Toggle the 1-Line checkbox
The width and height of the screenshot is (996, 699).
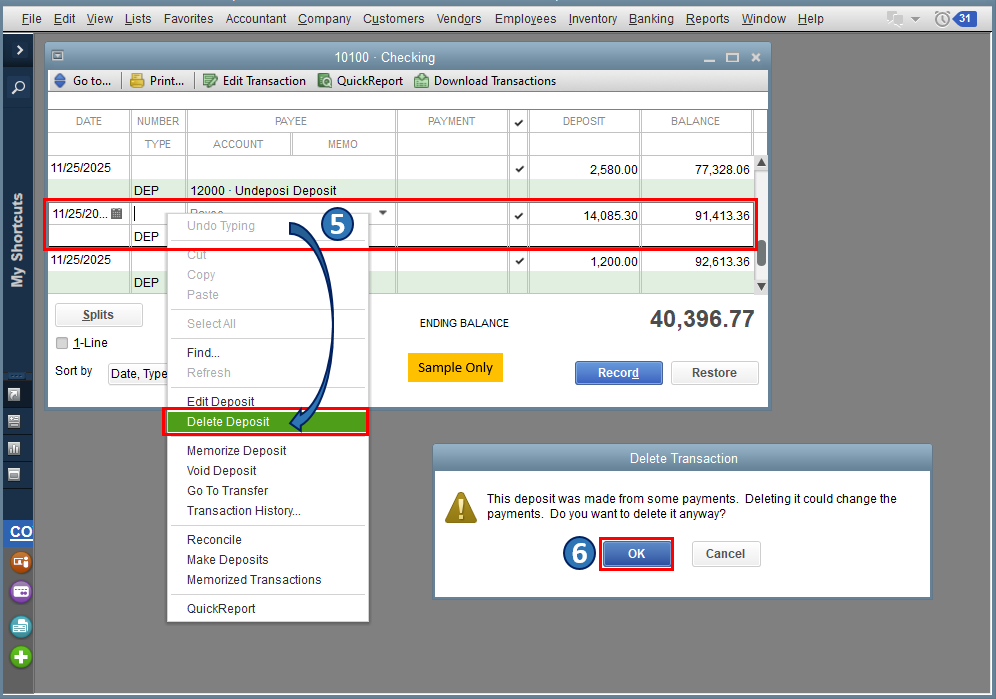pos(62,343)
